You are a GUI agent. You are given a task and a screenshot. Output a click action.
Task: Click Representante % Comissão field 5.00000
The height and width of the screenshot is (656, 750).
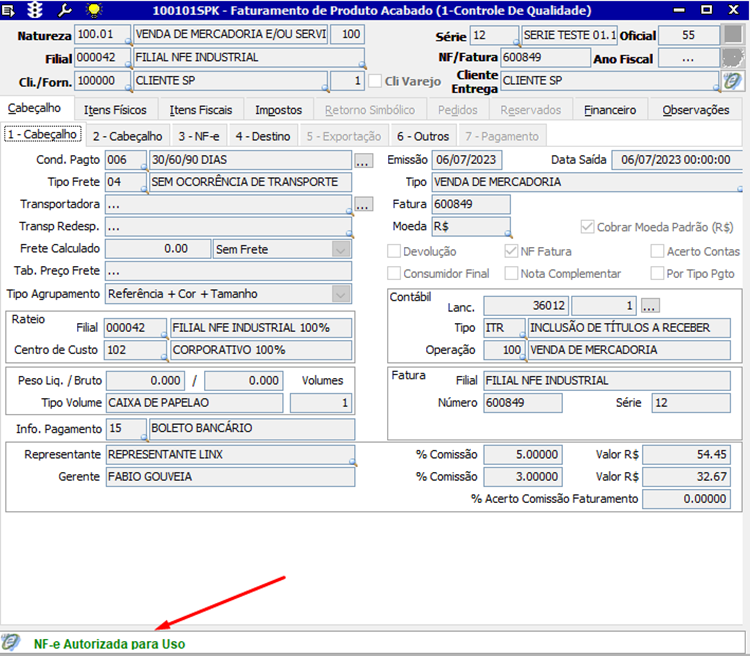pyautogui.click(x=522, y=454)
